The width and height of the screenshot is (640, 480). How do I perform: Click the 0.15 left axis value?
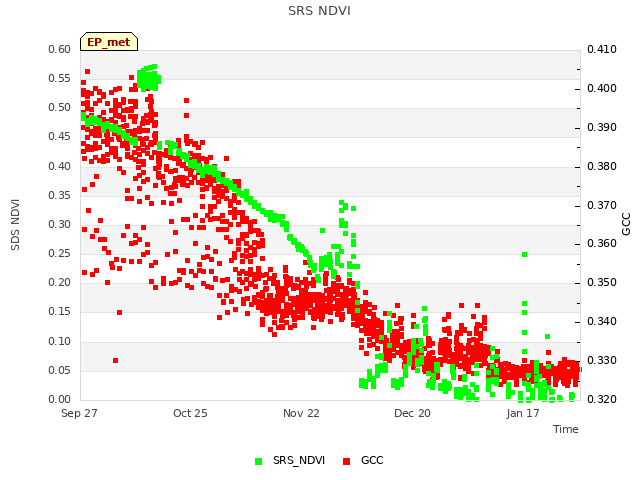pyautogui.click(x=60, y=311)
